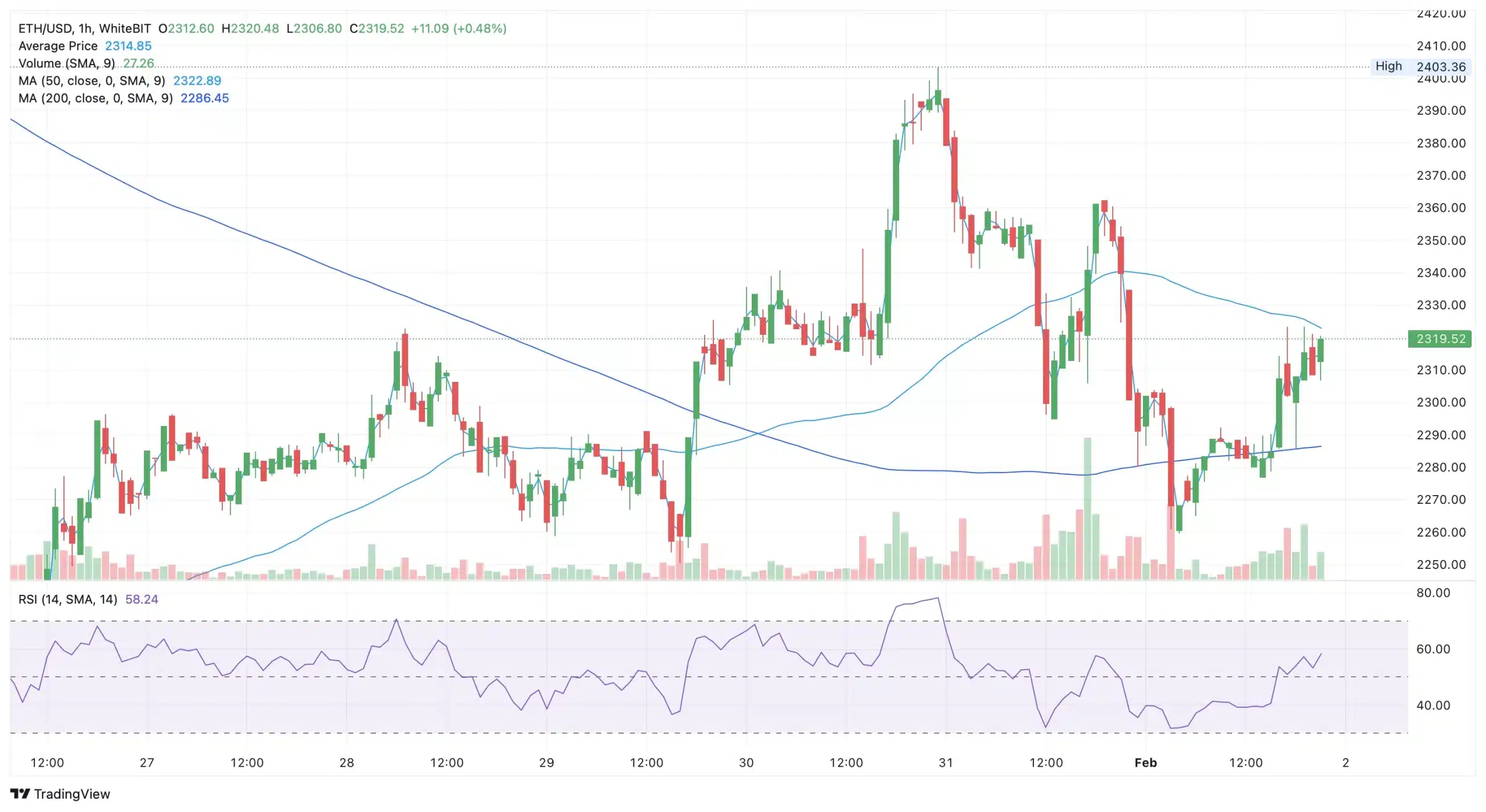This screenshot has height=812, width=1486.
Task: Click the close value C2319.52 in the legend
Action: 377,28
